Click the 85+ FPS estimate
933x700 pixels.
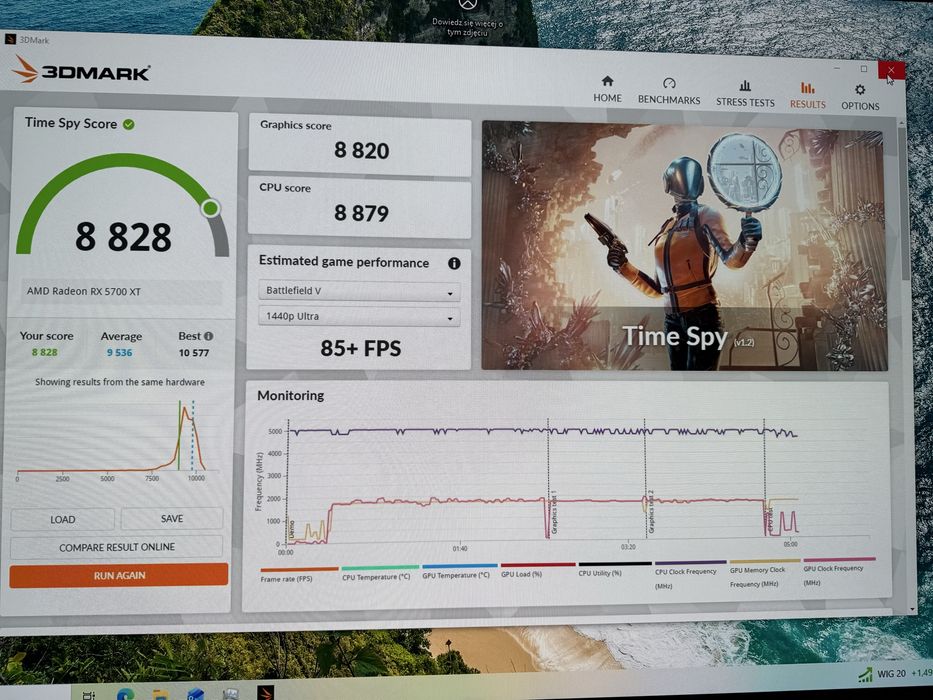click(361, 348)
